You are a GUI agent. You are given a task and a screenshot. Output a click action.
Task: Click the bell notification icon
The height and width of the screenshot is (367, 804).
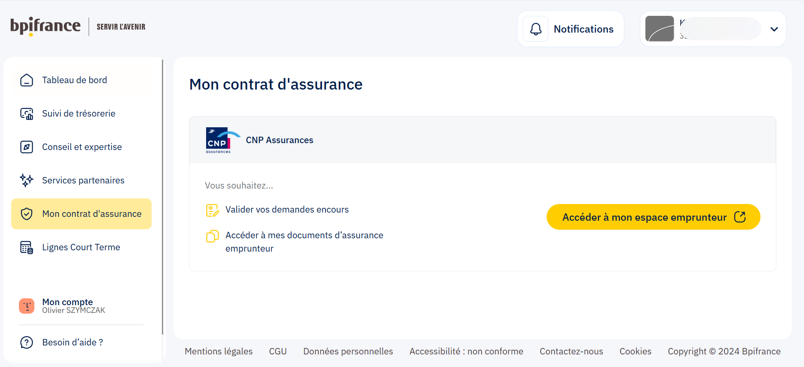tap(535, 29)
